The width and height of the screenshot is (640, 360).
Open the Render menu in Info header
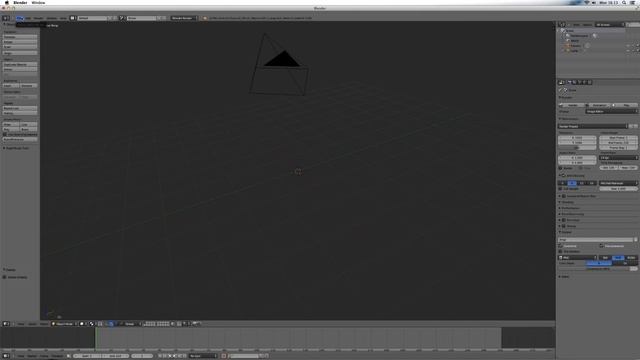coord(38,18)
